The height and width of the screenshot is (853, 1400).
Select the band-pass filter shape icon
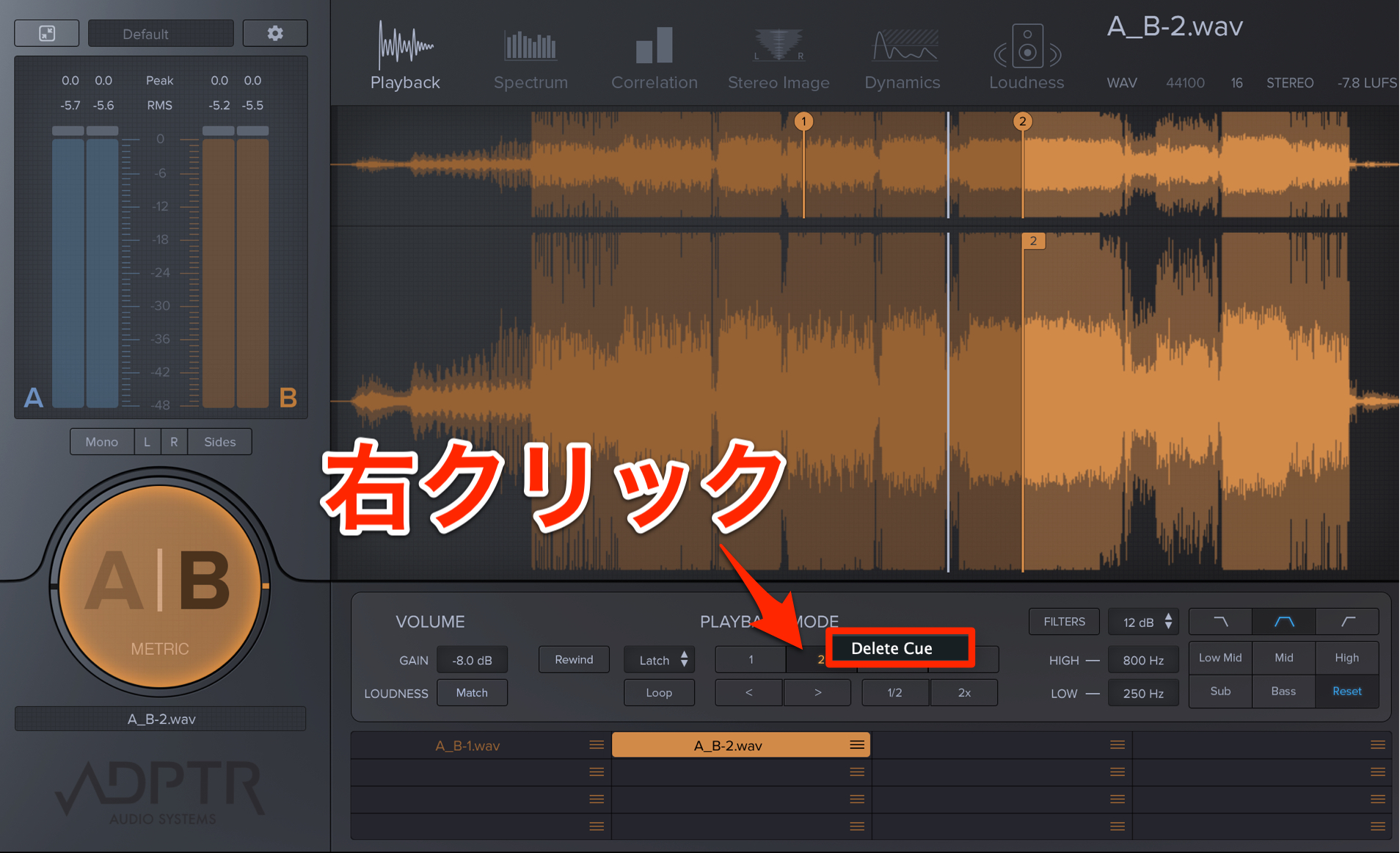[1284, 622]
